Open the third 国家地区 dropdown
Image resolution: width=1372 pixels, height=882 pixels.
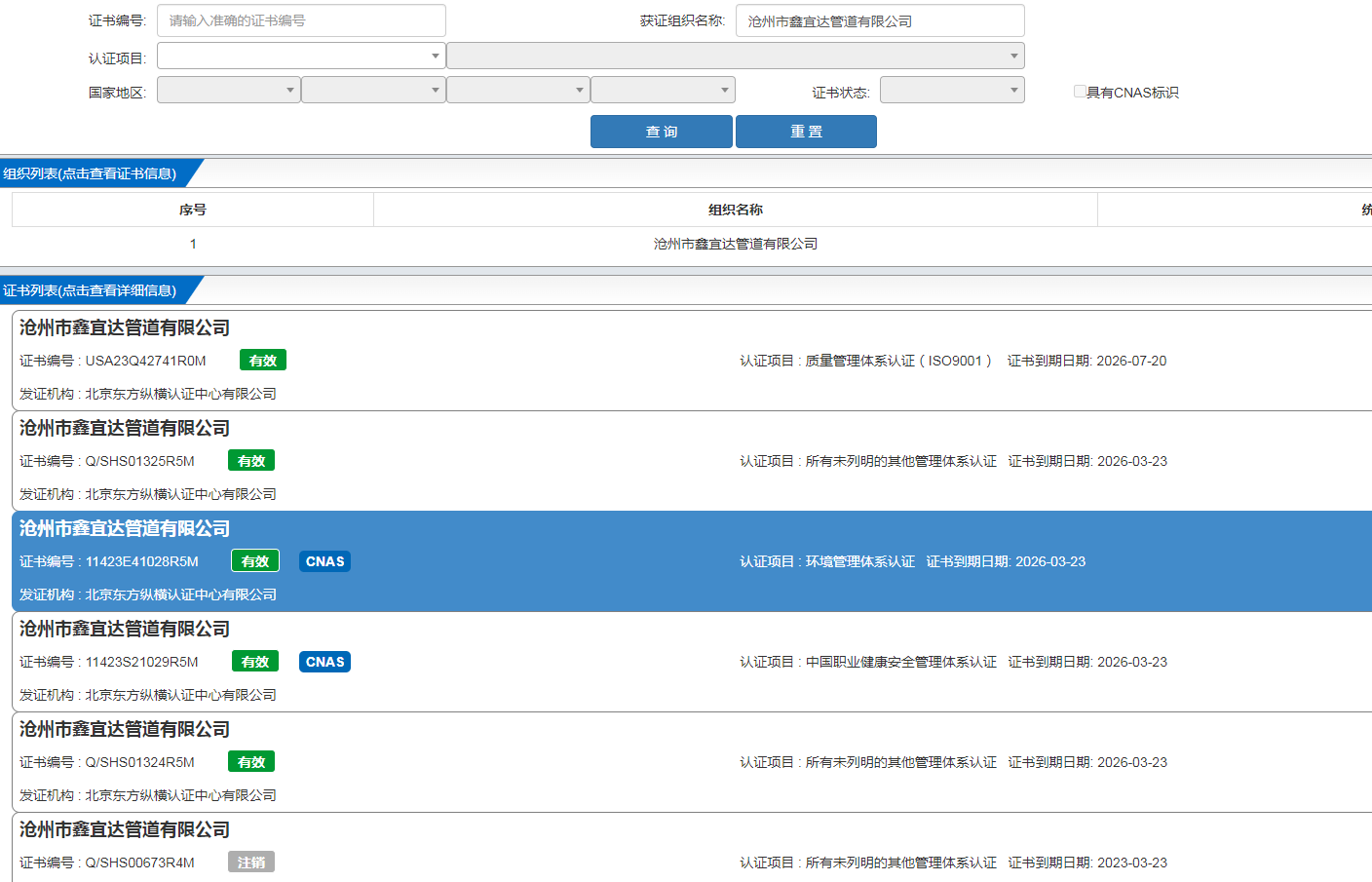[518, 90]
